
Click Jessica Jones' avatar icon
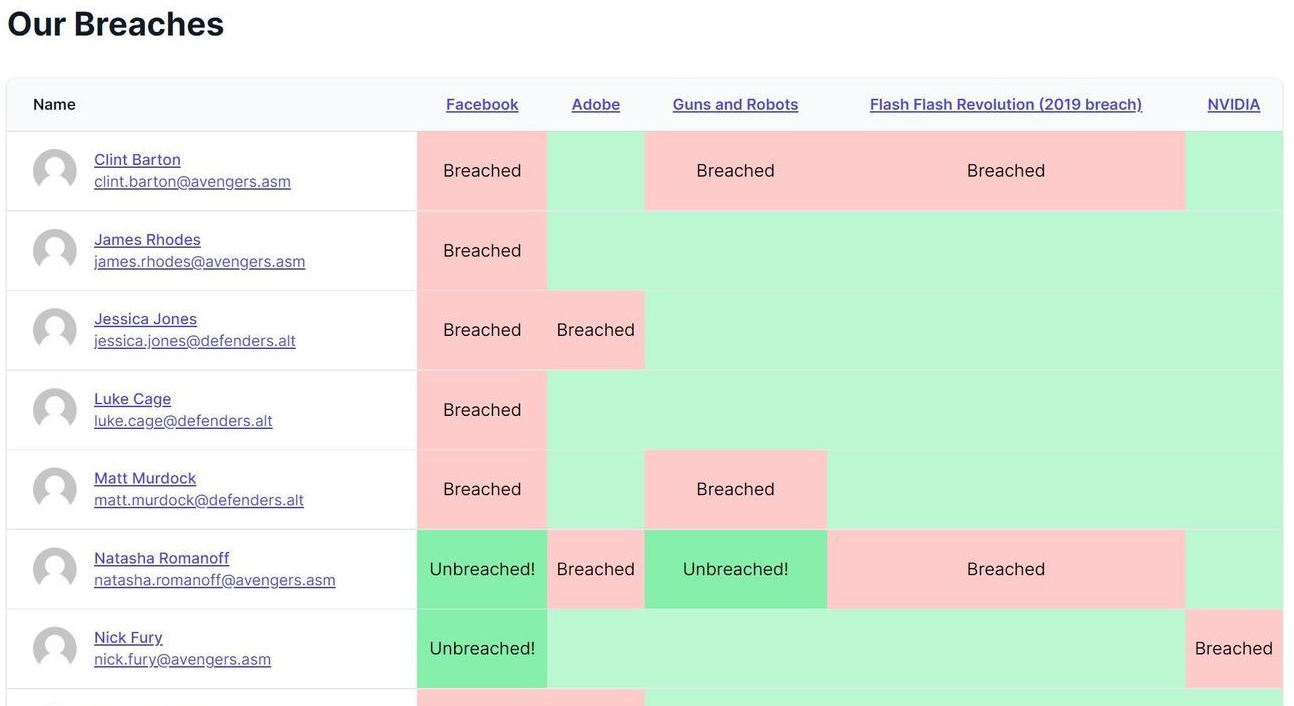(x=55, y=330)
